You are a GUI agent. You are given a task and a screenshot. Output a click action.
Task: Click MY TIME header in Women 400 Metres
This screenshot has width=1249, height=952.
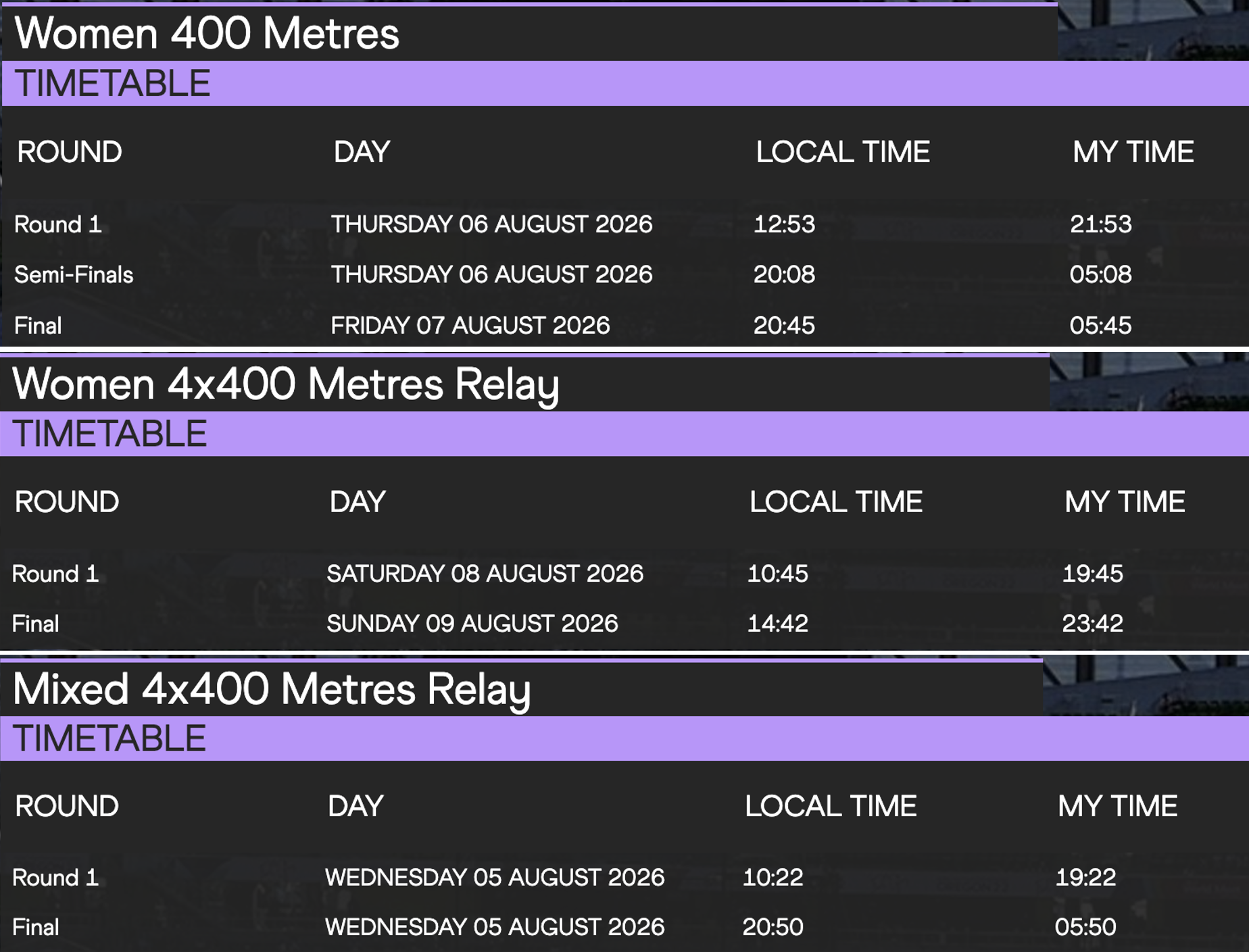tap(1133, 152)
